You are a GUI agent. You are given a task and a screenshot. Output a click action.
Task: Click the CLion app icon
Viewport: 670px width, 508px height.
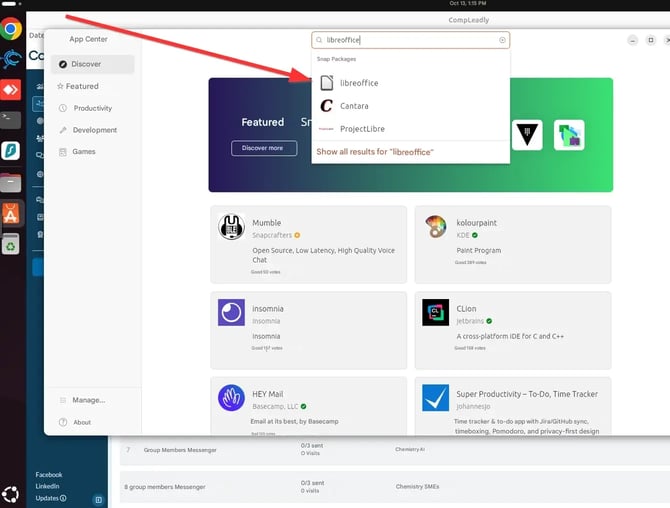[x=435, y=312]
